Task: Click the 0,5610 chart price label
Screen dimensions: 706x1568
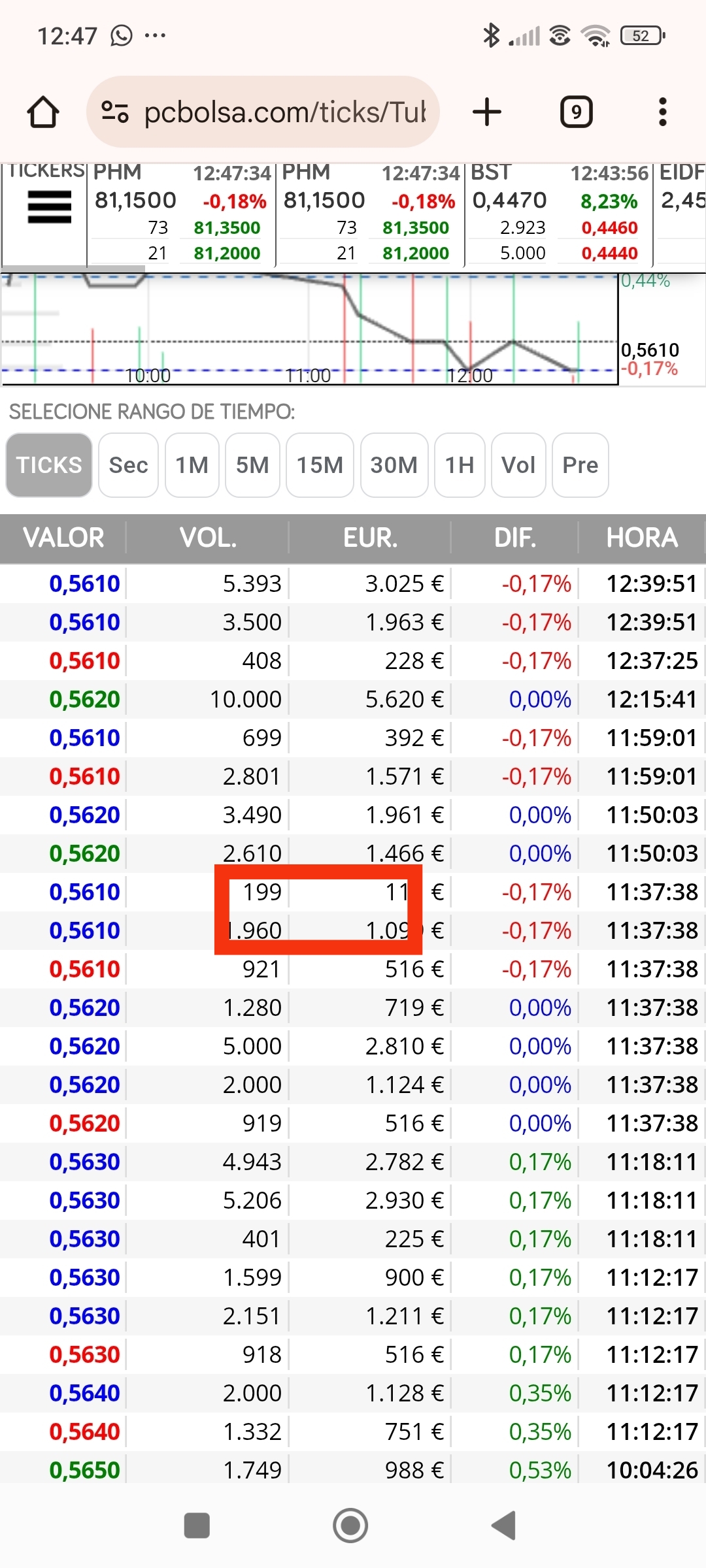Action: [x=650, y=350]
